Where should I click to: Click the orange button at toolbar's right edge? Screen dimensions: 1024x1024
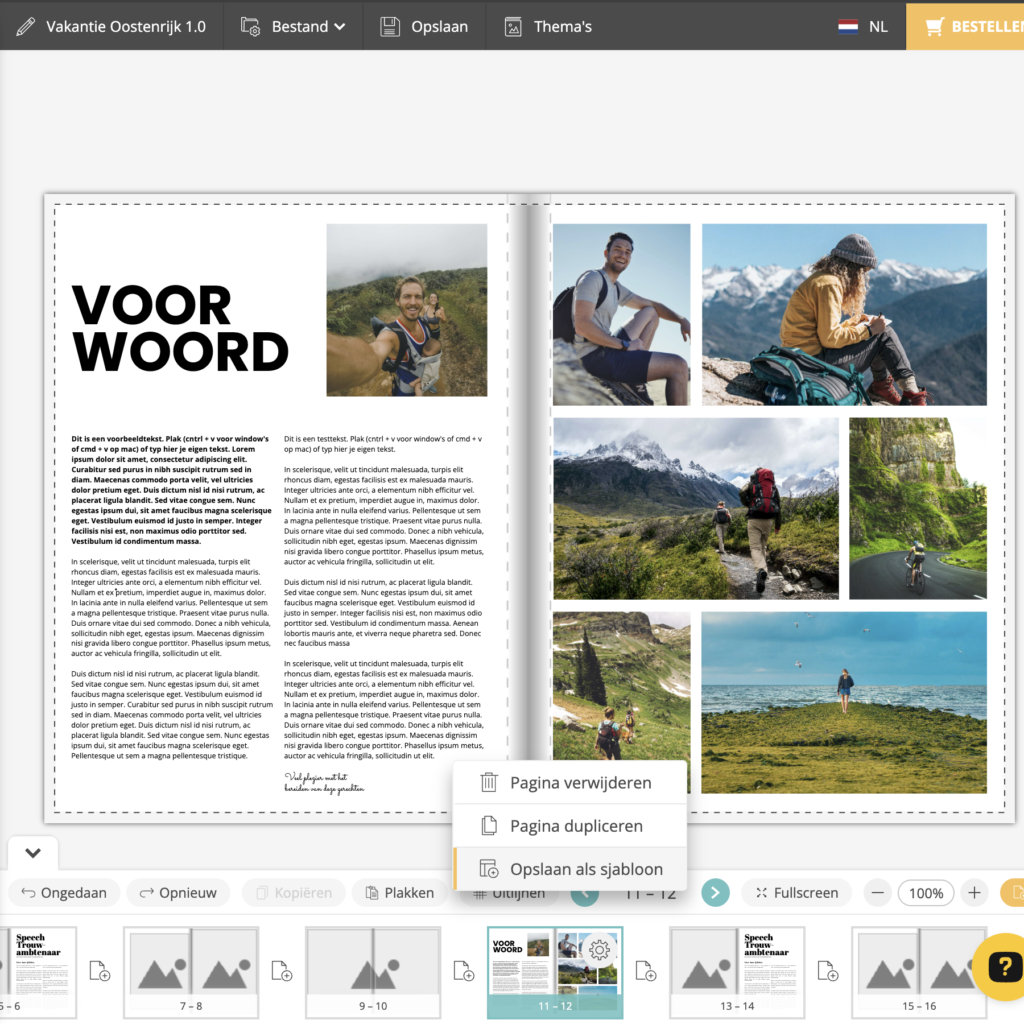tap(1012, 893)
